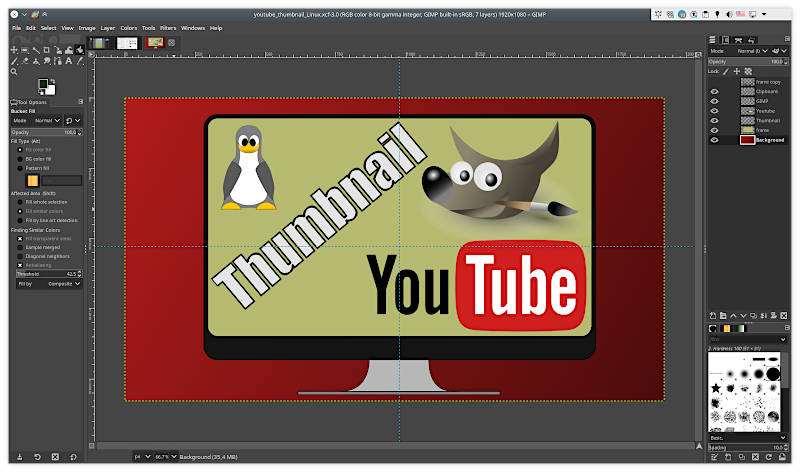Duplicate the selected layer
800x472 pixels.
pyautogui.click(x=753, y=315)
